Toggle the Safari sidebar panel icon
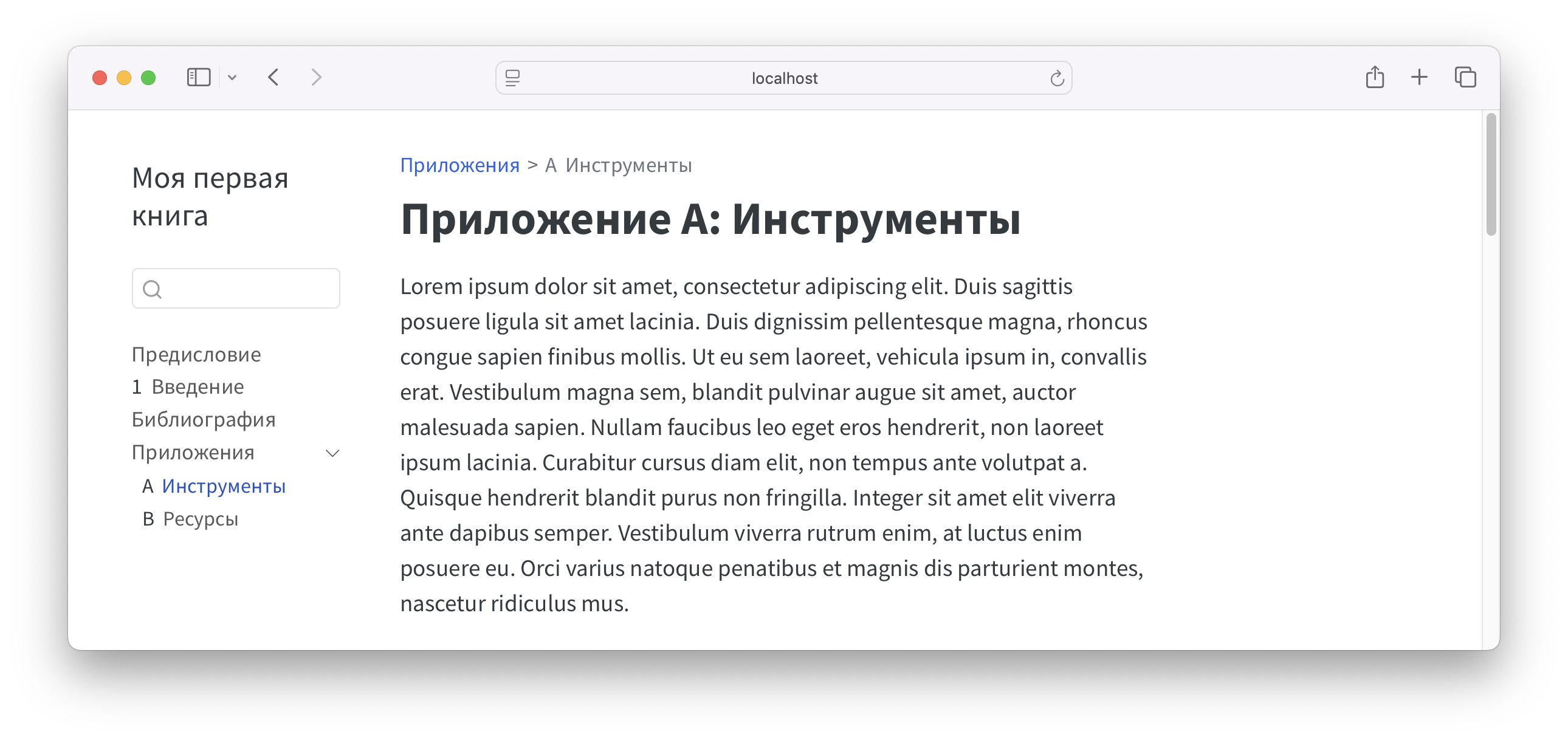 click(x=199, y=77)
